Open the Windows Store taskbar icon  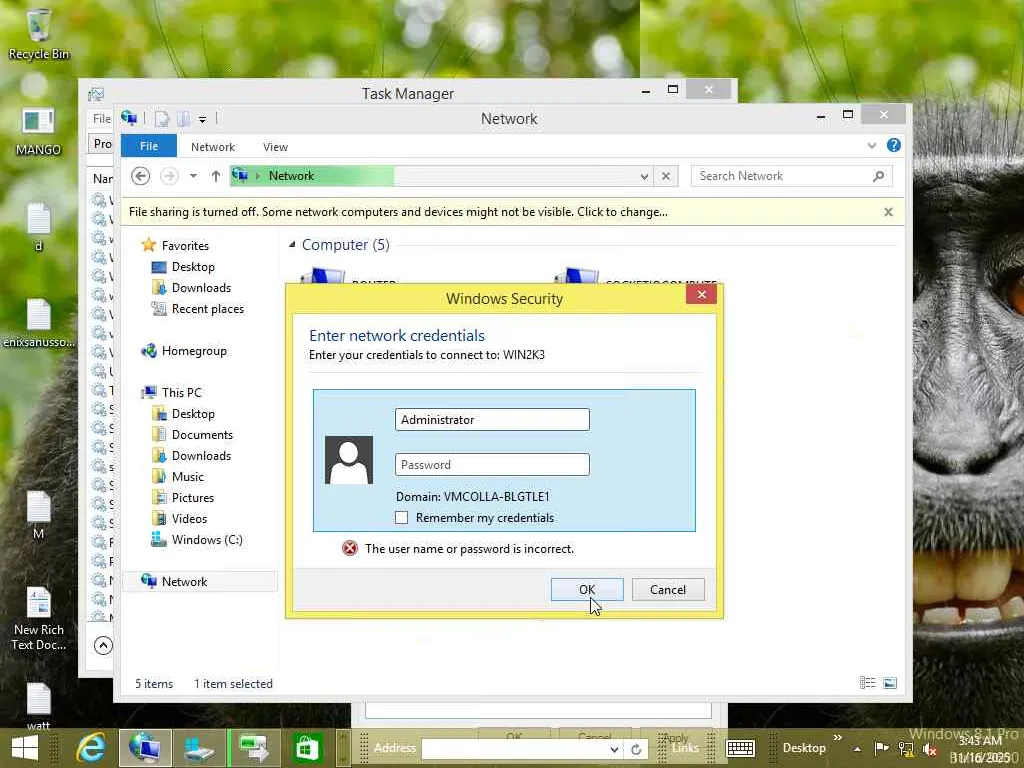(x=307, y=748)
